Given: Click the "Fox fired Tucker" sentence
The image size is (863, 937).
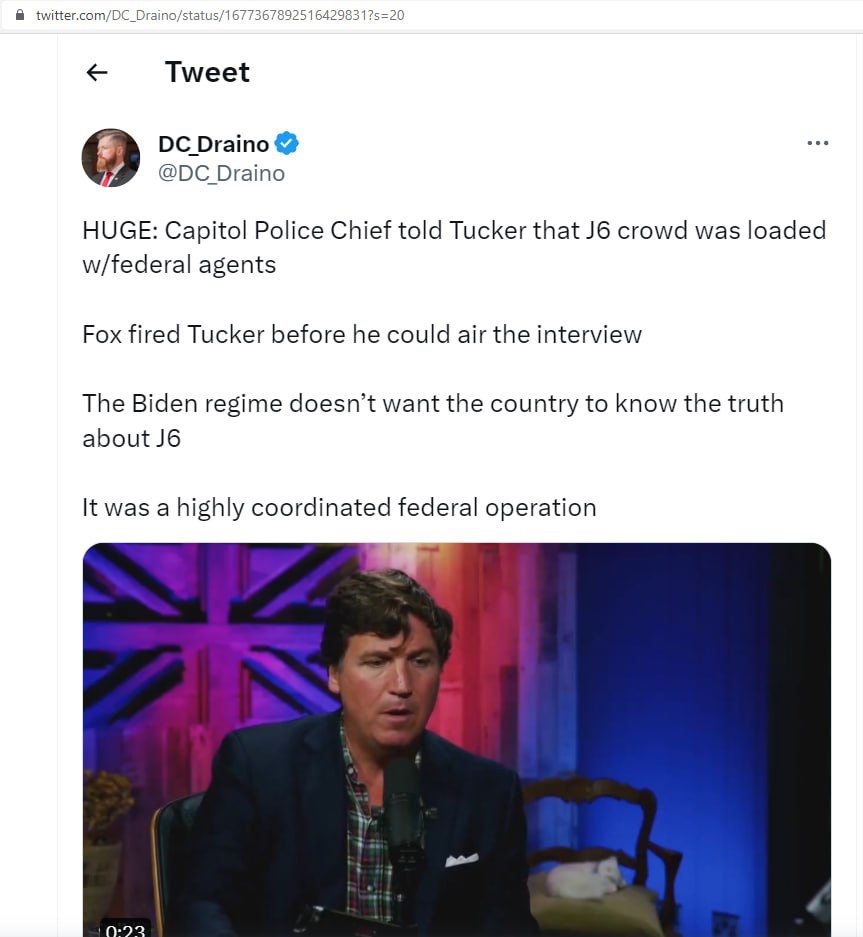Looking at the screenshot, I should [361, 334].
